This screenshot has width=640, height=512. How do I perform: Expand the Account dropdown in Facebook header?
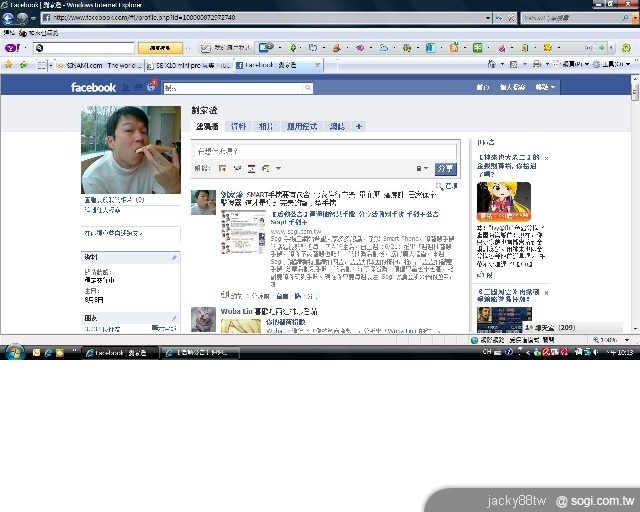545,87
